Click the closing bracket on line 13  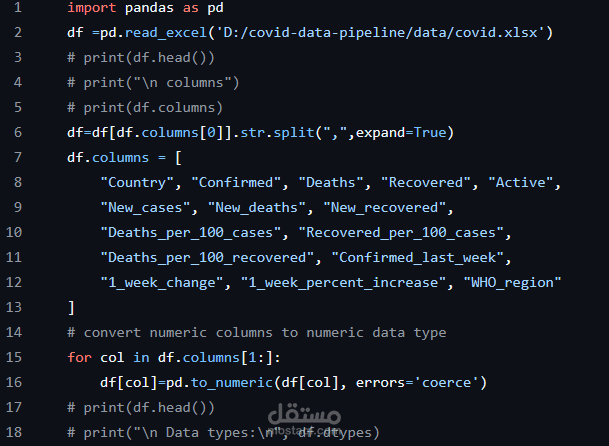pos(71,307)
